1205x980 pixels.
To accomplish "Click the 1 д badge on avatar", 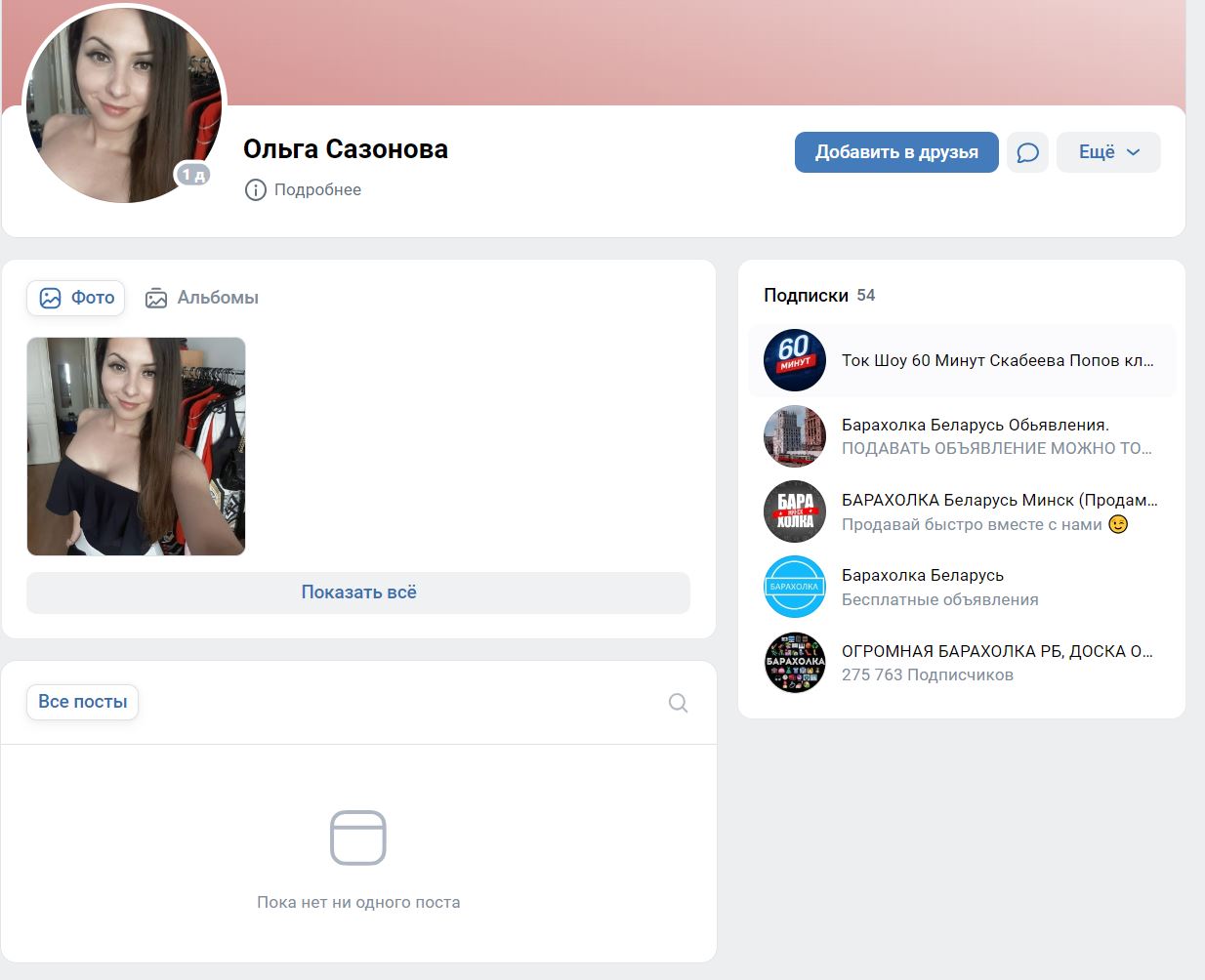I will tap(191, 174).
